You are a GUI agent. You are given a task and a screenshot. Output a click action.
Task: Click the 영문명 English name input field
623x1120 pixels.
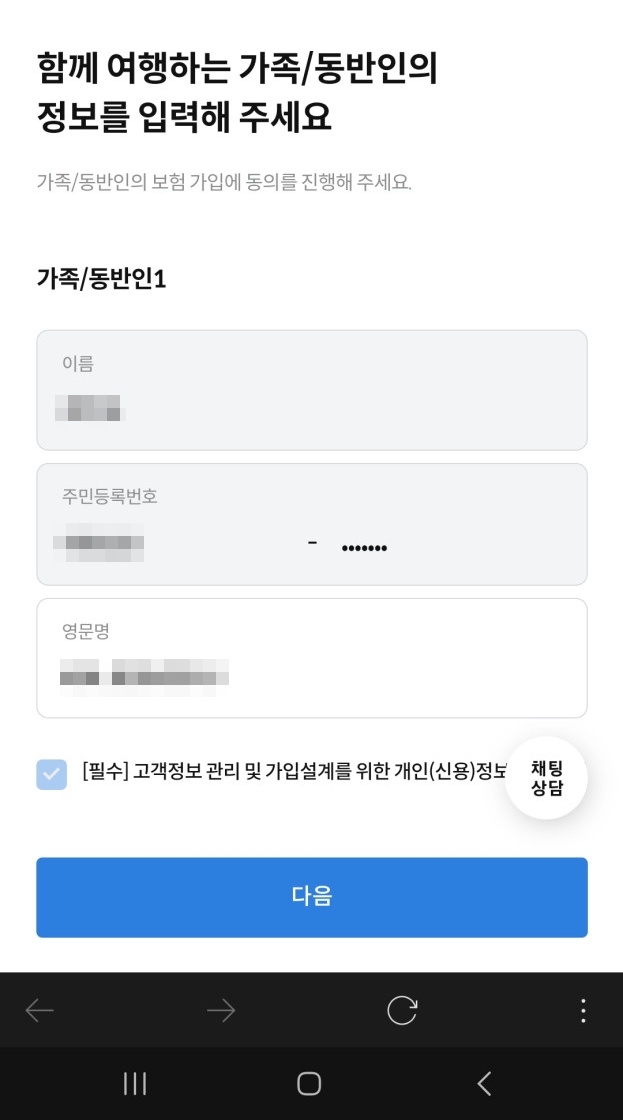[x=311, y=658]
